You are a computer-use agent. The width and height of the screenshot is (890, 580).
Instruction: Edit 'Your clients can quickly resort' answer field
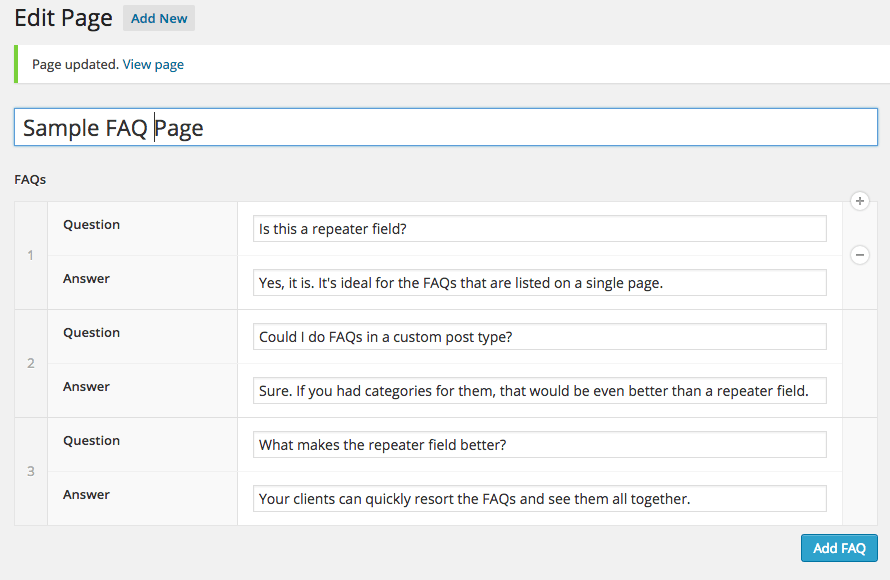[539, 498]
